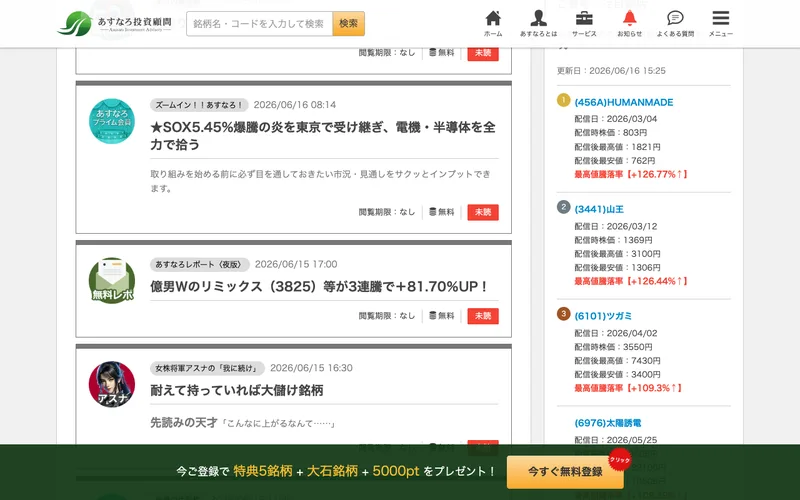Click the 取り組みを始める前に description text

pos(320,181)
